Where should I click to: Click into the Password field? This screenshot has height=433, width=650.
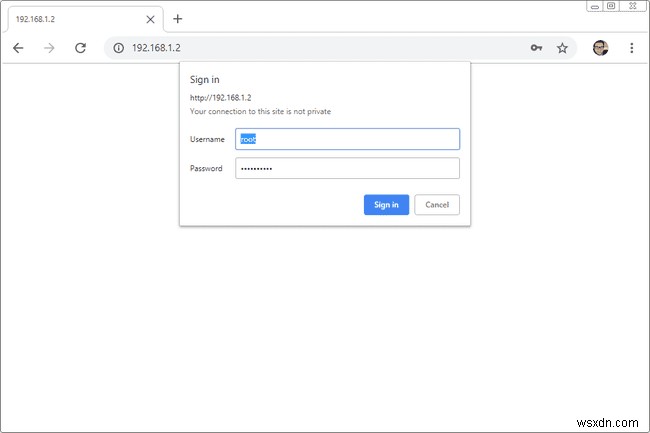pyautogui.click(x=347, y=168)
